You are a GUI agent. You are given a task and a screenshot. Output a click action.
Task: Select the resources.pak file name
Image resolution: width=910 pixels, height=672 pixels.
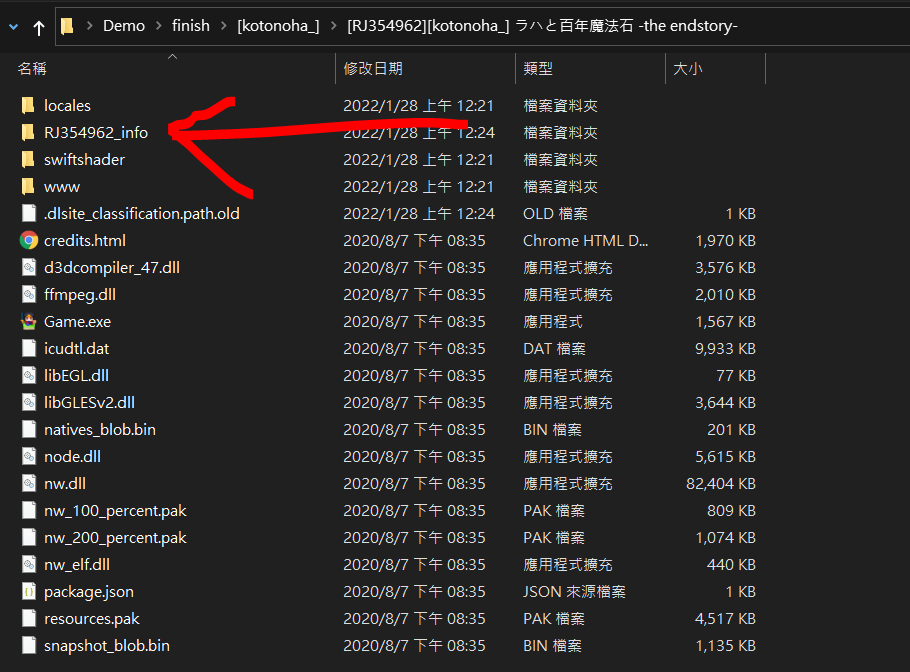click(92, 618)
